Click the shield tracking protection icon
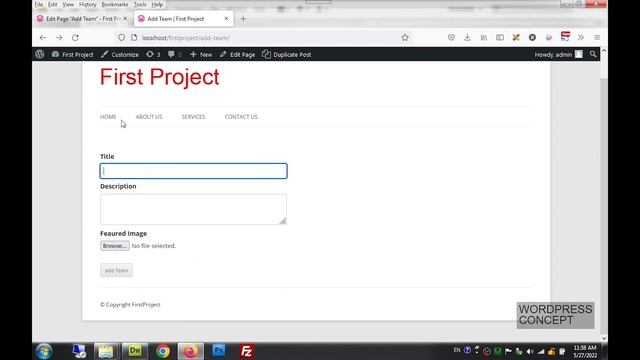The height and width of the screenshot is (360, 640). [121, 38]
